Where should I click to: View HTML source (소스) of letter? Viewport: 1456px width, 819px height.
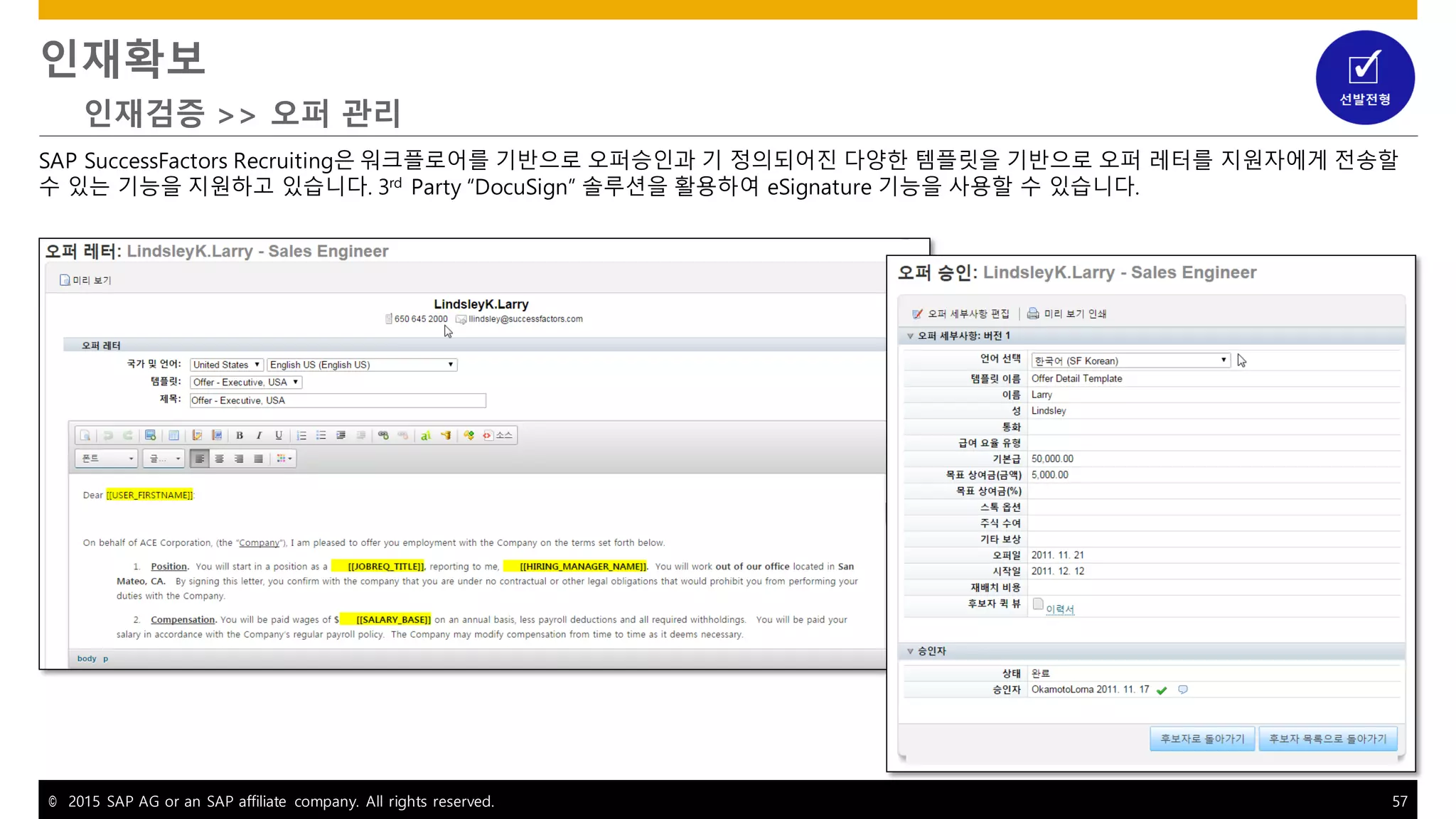[x=498, y=436]
